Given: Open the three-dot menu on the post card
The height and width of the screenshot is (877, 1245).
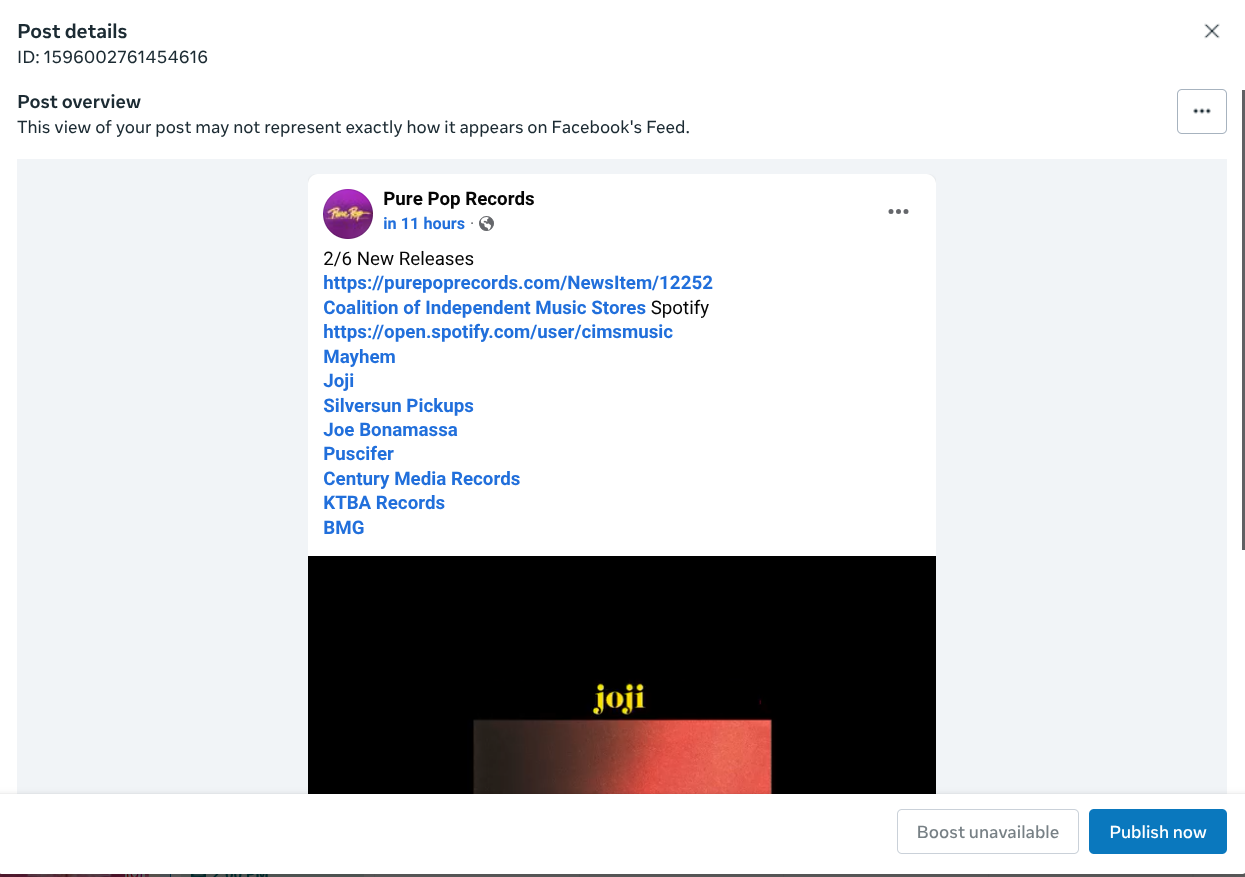Looking at the screenshot, I should point(898,212).
